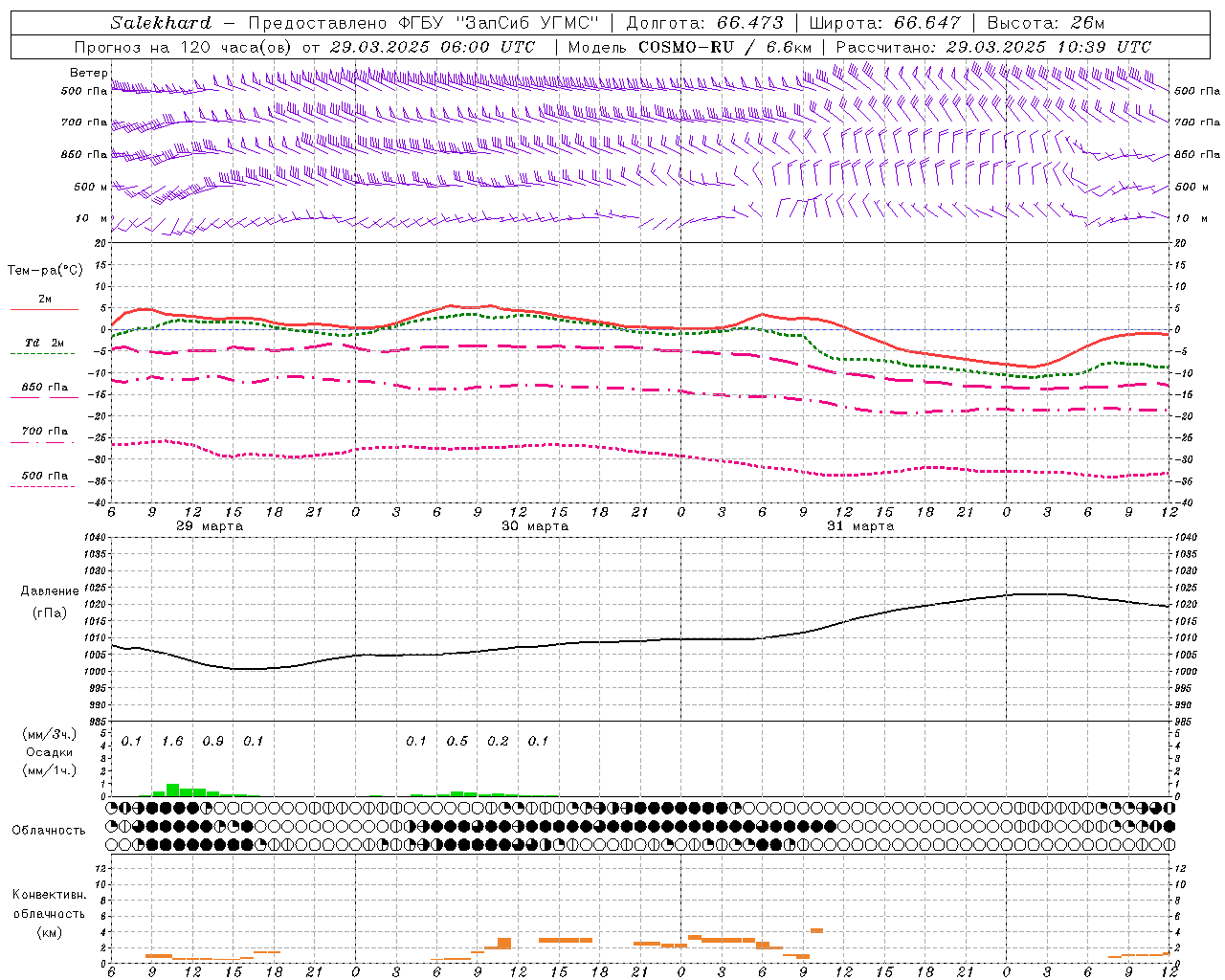Click the 29 марта date label
Image resolution: width=1225 pixels, height=980 pixels.
[210, 526]
